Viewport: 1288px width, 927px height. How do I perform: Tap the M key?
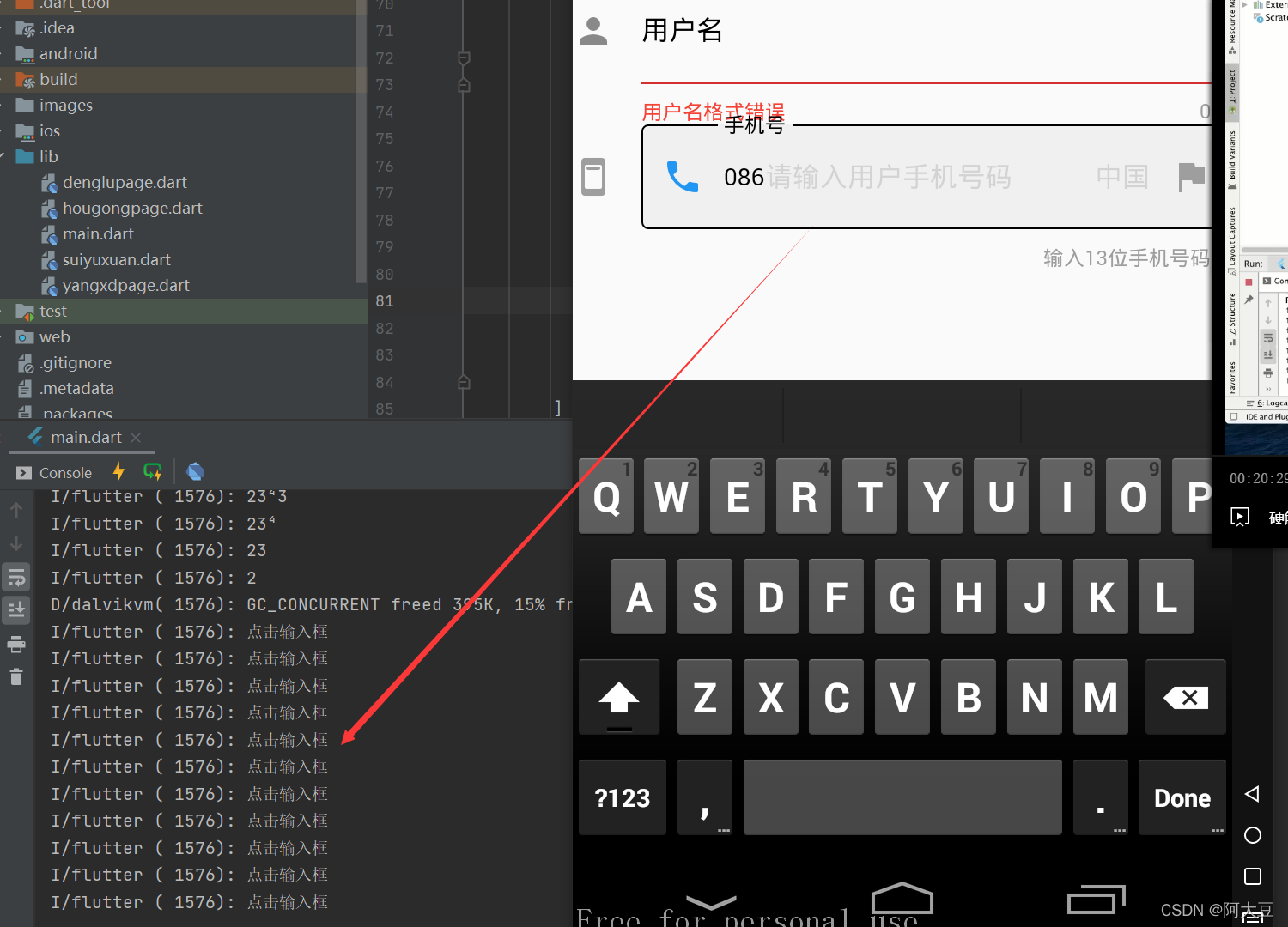1101,698
